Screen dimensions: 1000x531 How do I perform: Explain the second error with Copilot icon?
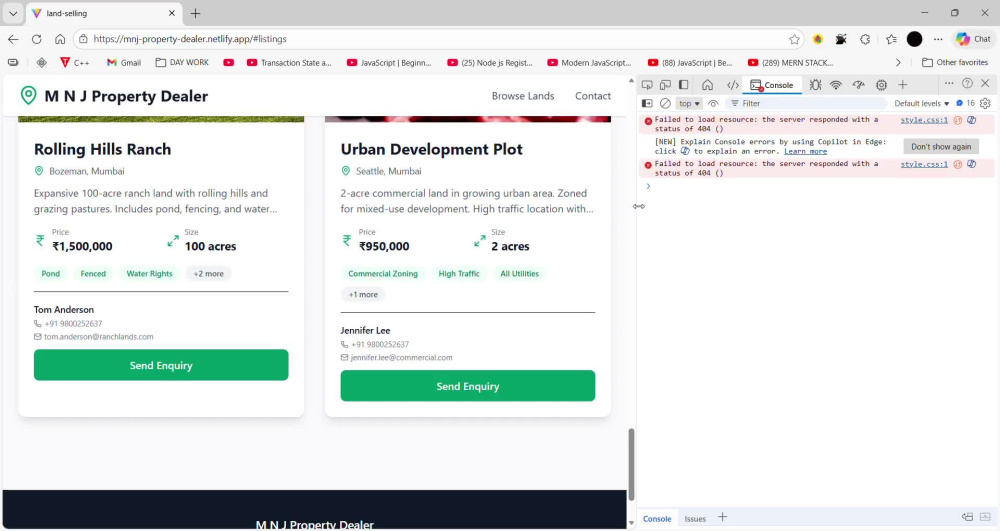971,164
